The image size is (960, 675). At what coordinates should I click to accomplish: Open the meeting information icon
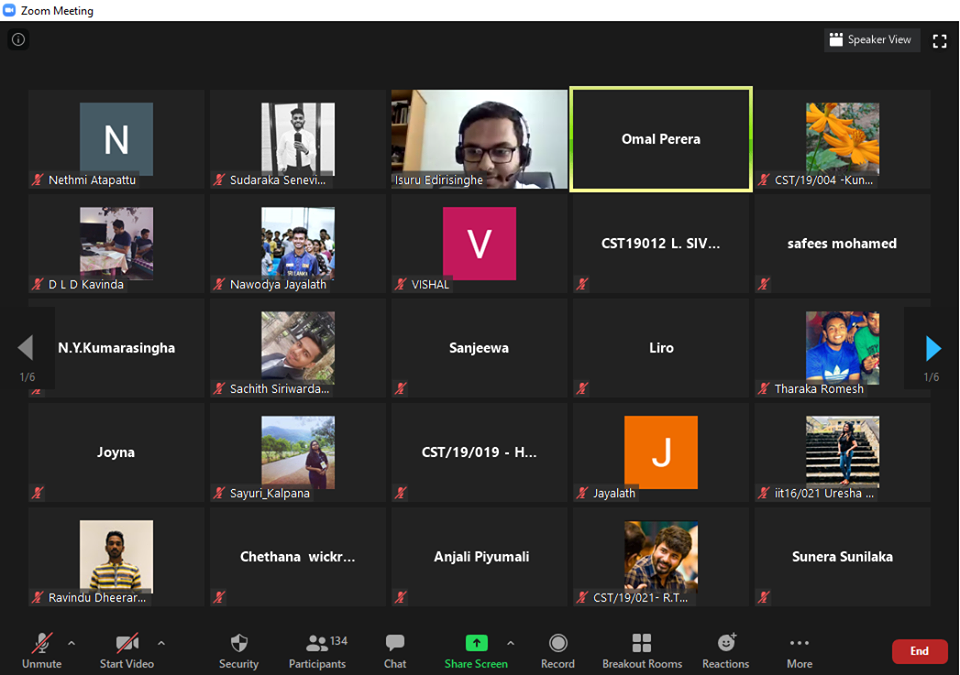18,40
